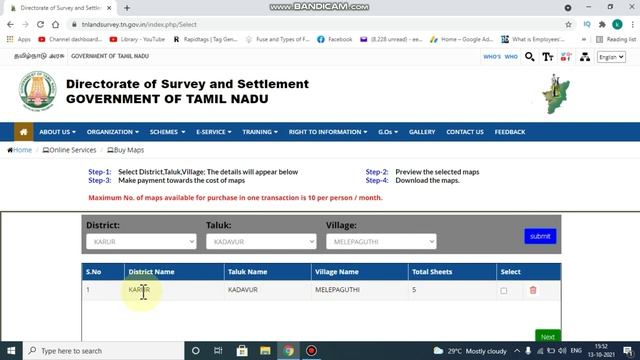Click the IQ extension icon

pos(587,24)
